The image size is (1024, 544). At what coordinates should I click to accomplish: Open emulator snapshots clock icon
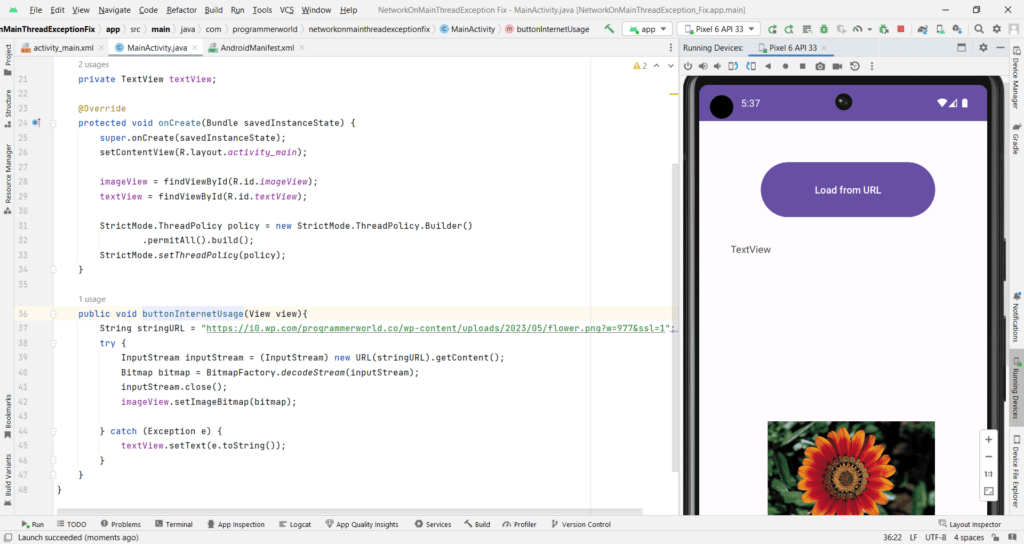[x=855, y=66]
